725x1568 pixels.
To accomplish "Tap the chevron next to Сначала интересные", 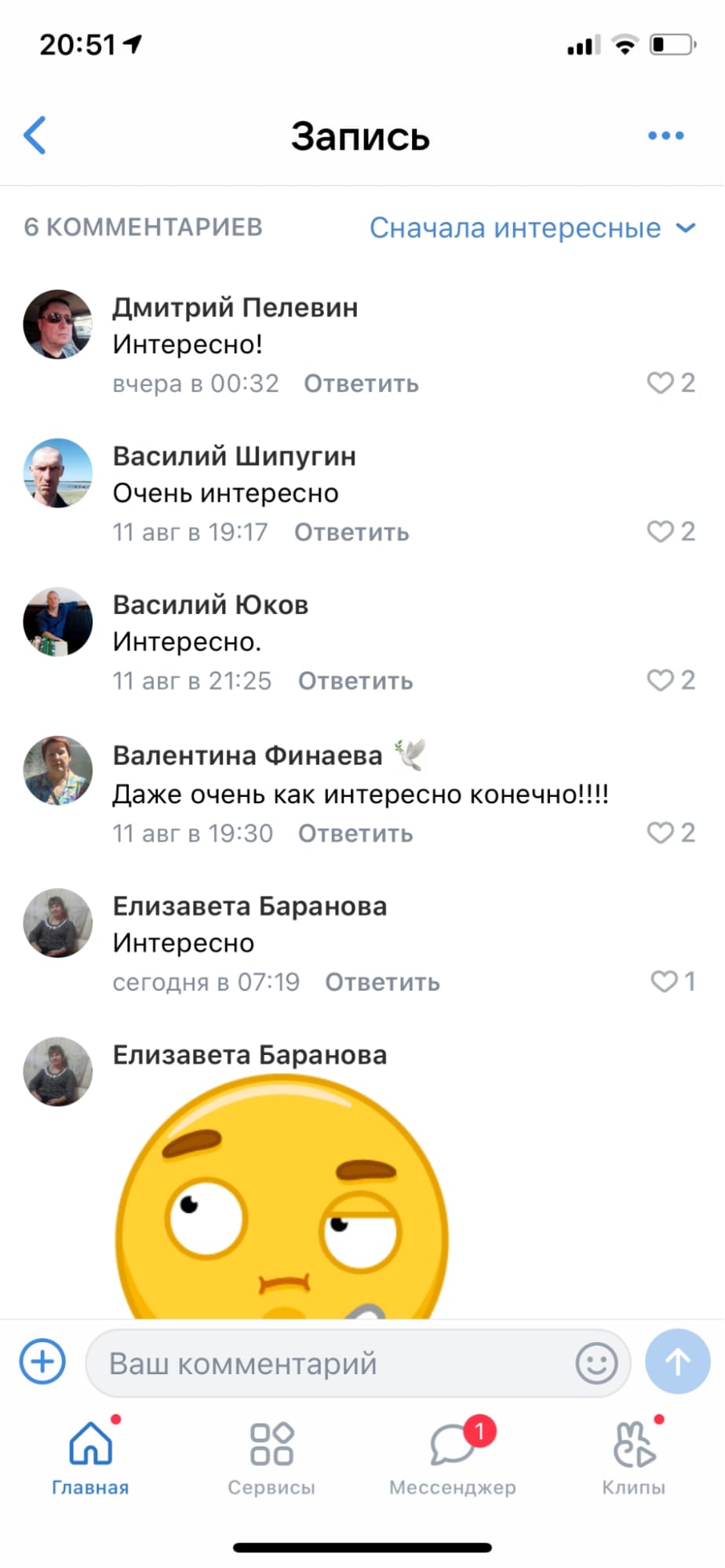I will (x=686, y=228).
